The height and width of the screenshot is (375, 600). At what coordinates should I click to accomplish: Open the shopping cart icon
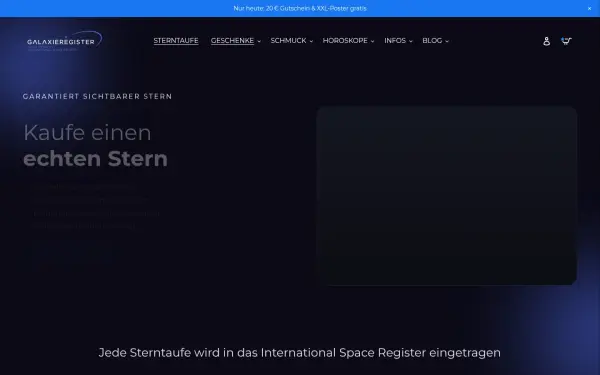click(566, 41)
